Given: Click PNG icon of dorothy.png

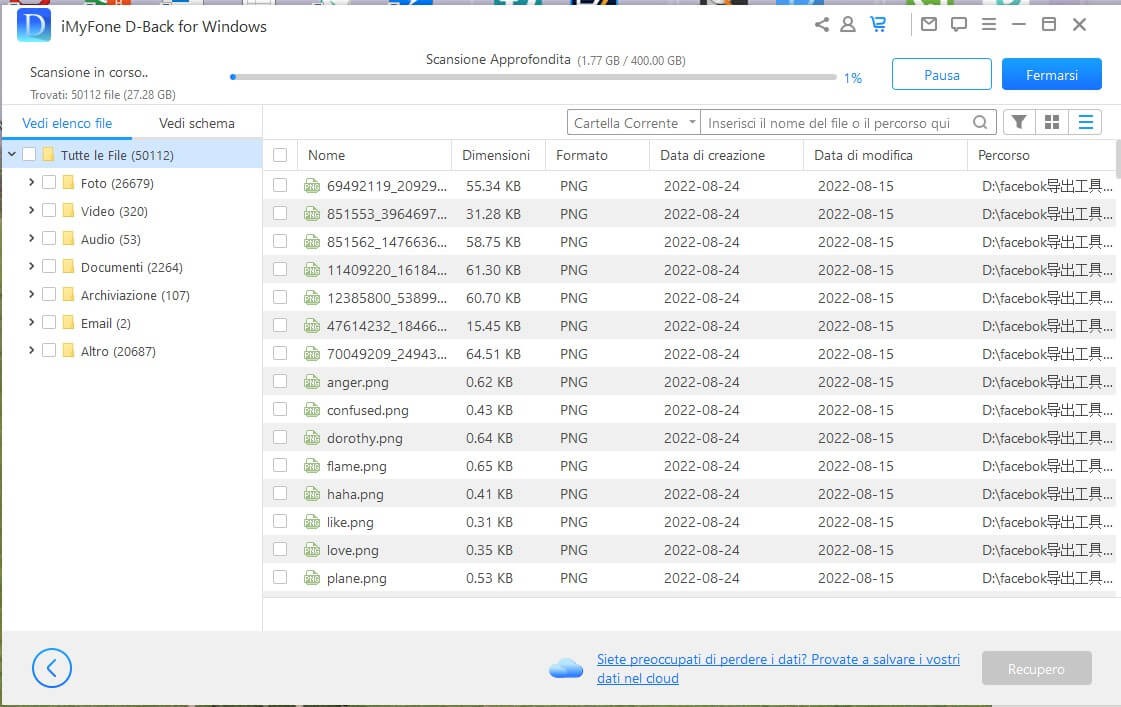Looking at the screenshot, I should (x=312, y=438).
